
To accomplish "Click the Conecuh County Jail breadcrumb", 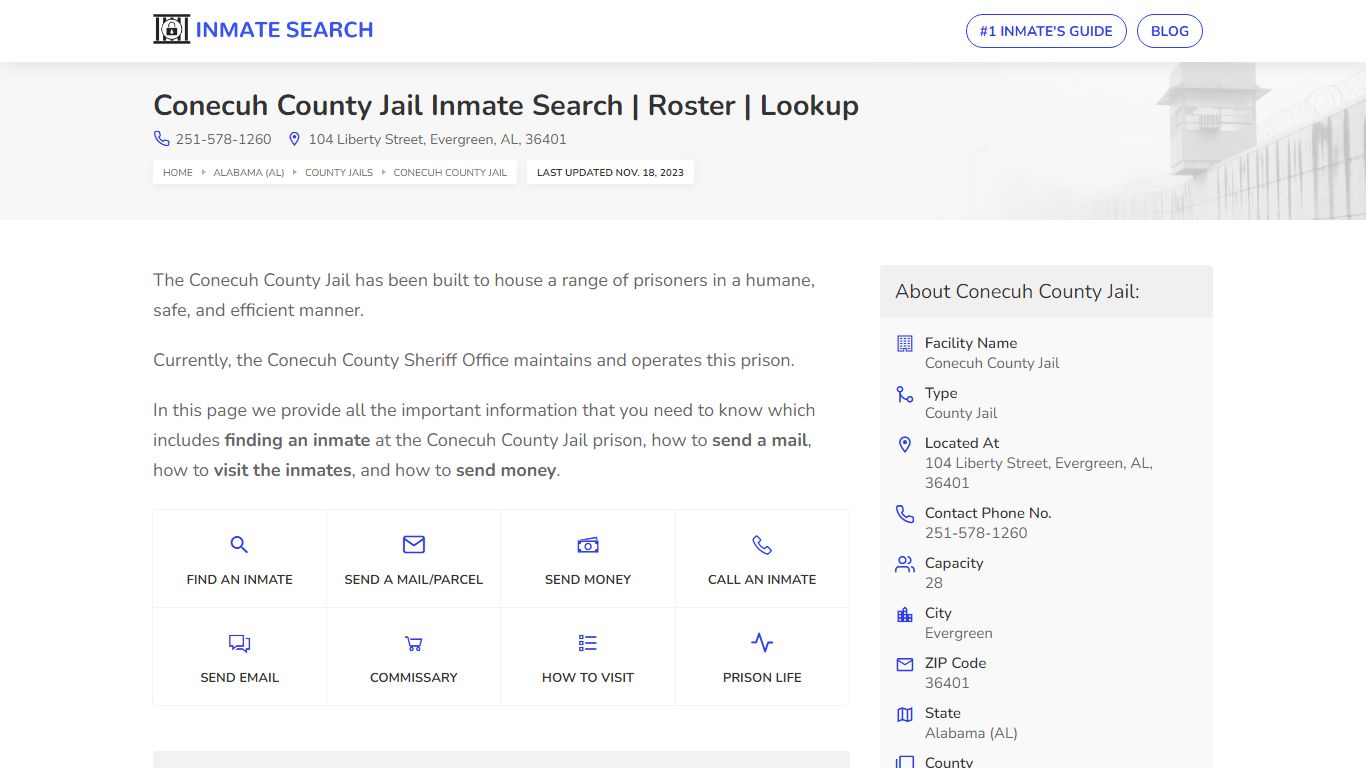I will (x=450, y=173).
